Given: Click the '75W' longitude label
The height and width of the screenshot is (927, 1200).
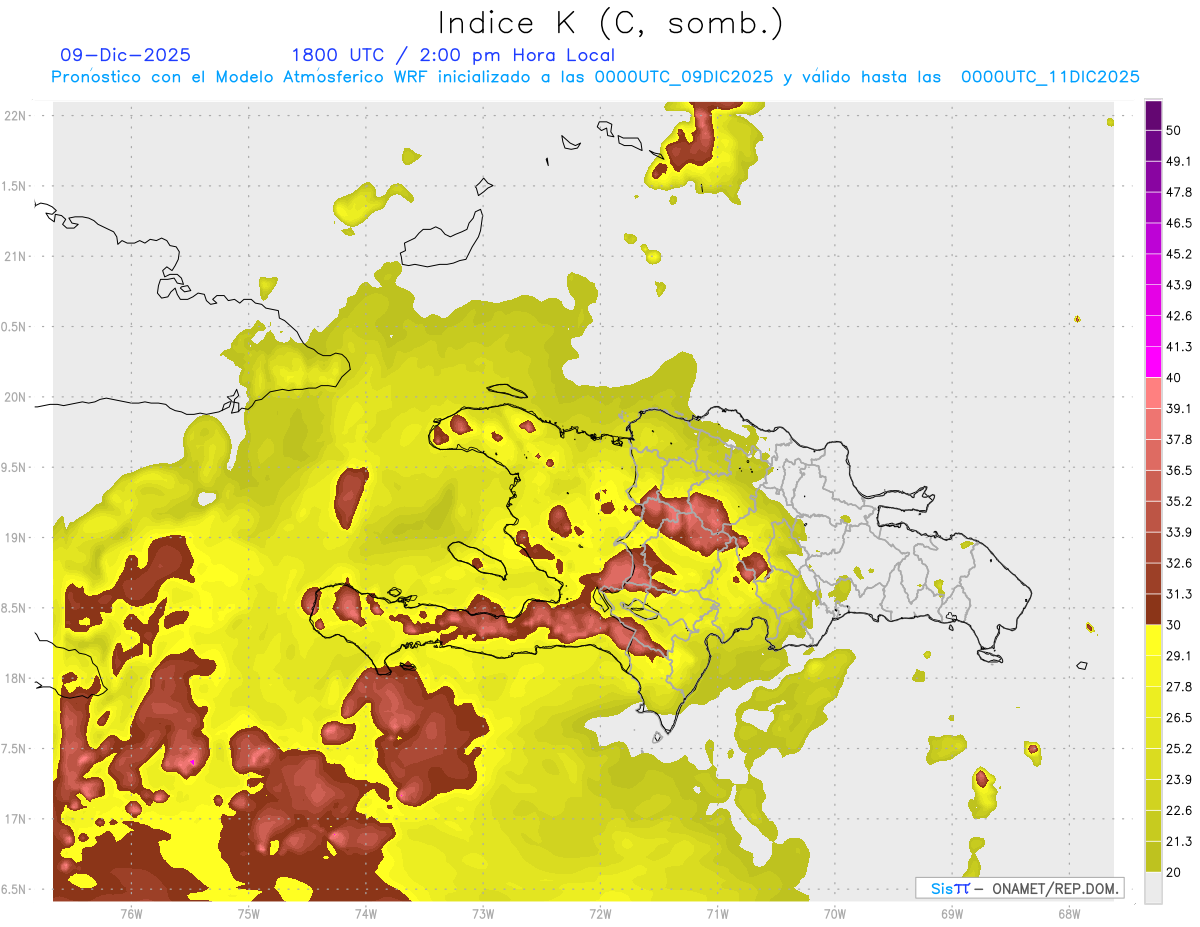Looking at the screenshot, I should coord(248,913).
